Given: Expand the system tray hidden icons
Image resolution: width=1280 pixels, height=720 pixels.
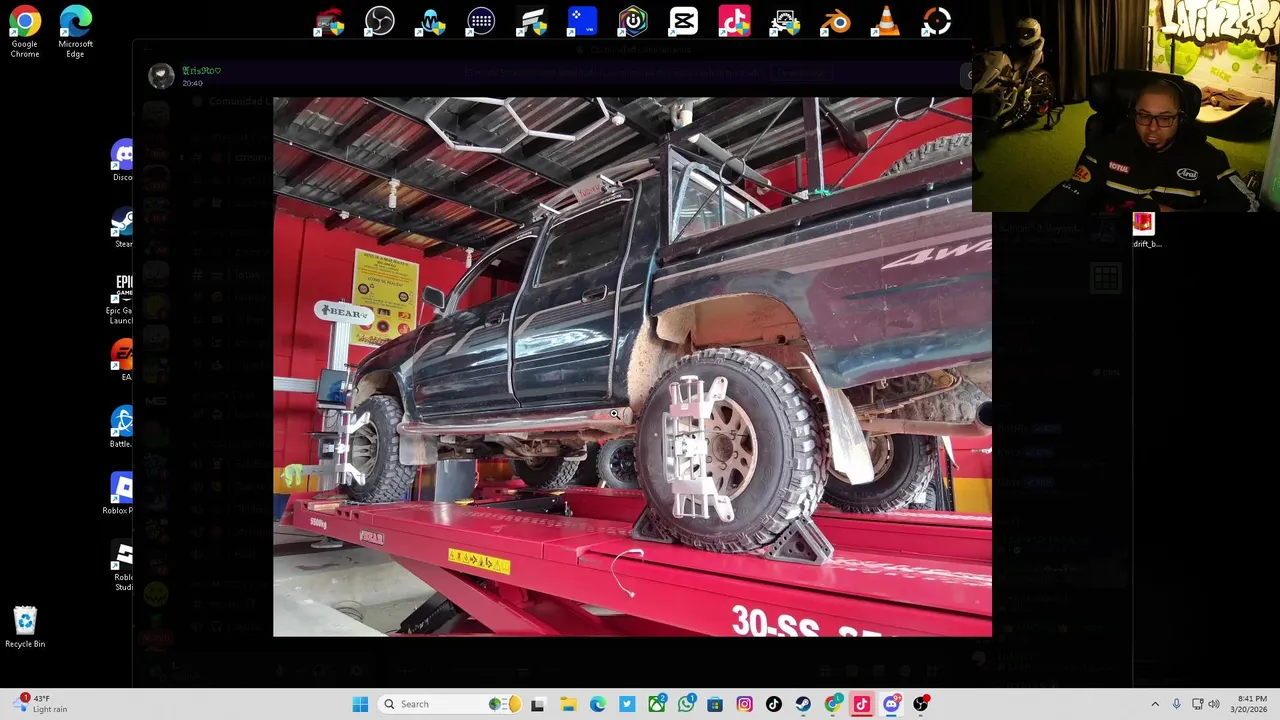Looking at the screenshot, I should point(1155,704).
